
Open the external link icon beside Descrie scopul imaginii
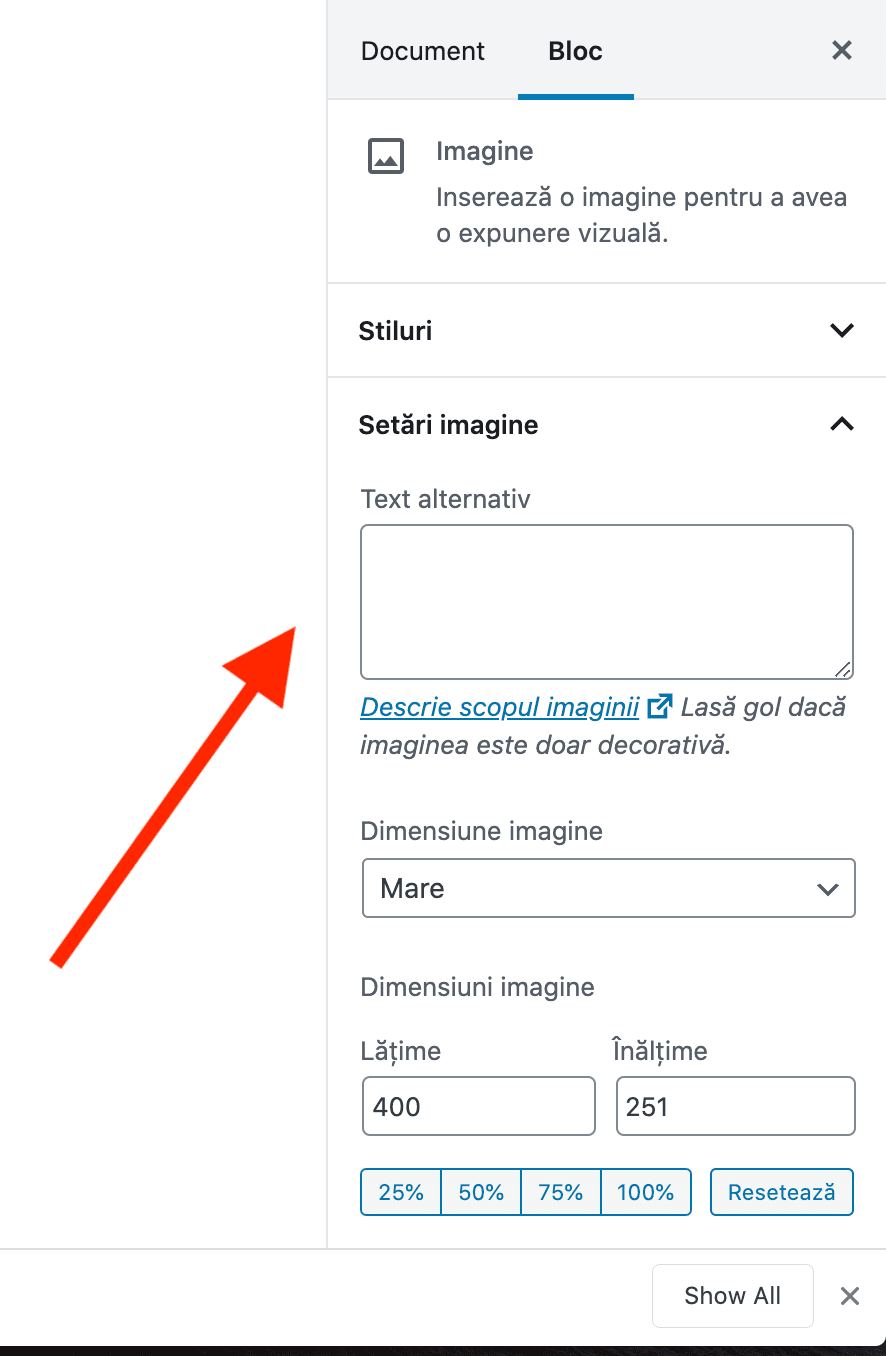(x=659, y=706)
